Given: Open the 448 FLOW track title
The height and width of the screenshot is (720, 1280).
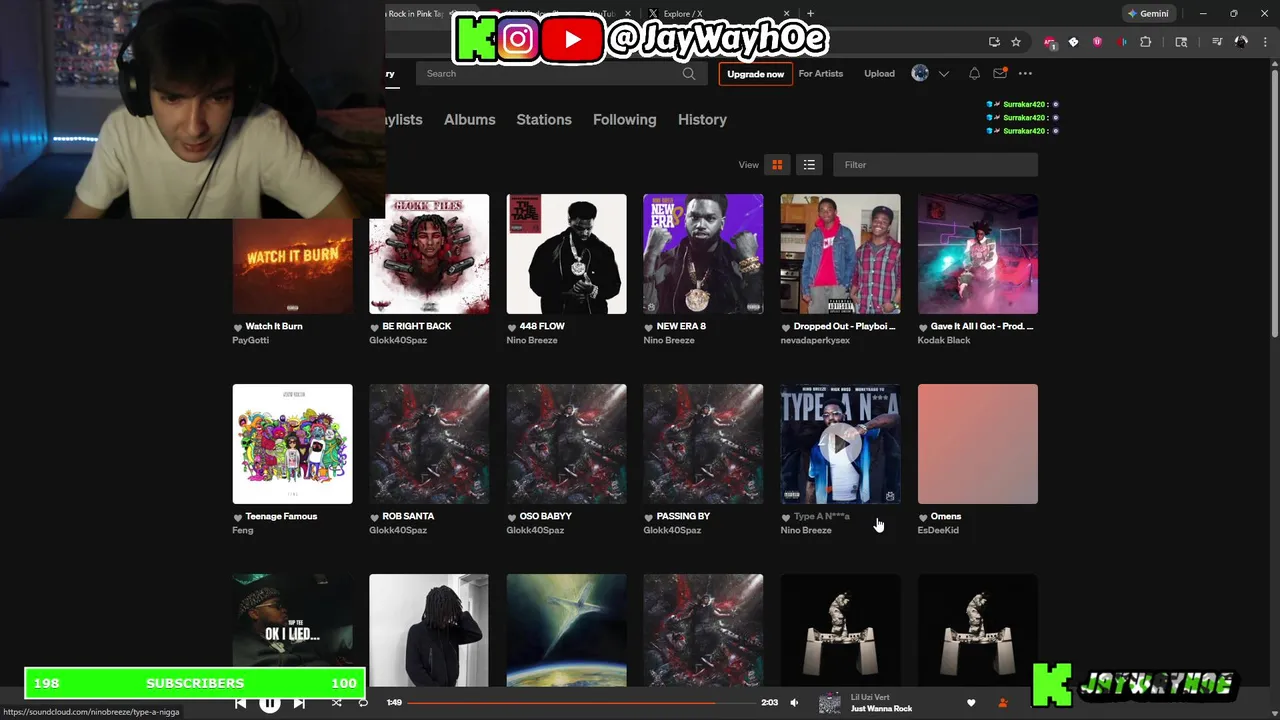Looking at the screenshot, I should [x=542, y=326].
